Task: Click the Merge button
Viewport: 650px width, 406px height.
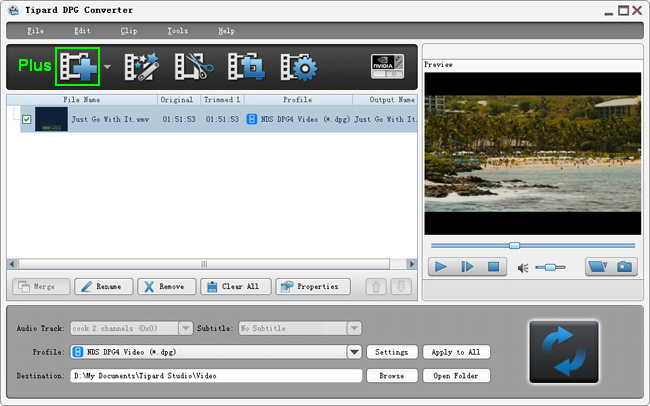Action: (x=41, y=287)
